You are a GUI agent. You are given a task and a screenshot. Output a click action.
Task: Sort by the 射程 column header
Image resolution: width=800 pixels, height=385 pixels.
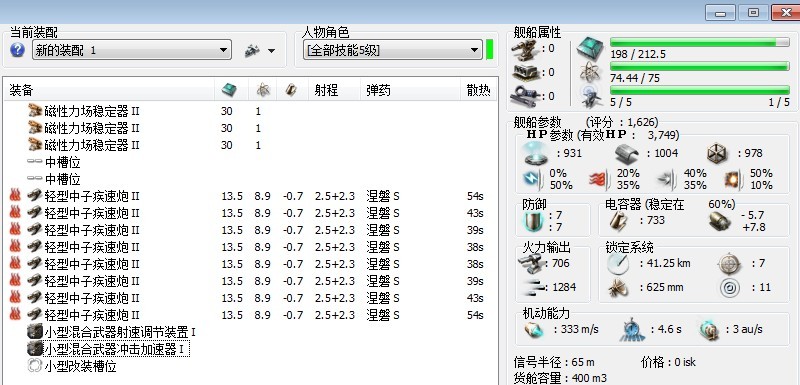coord(334,90)
